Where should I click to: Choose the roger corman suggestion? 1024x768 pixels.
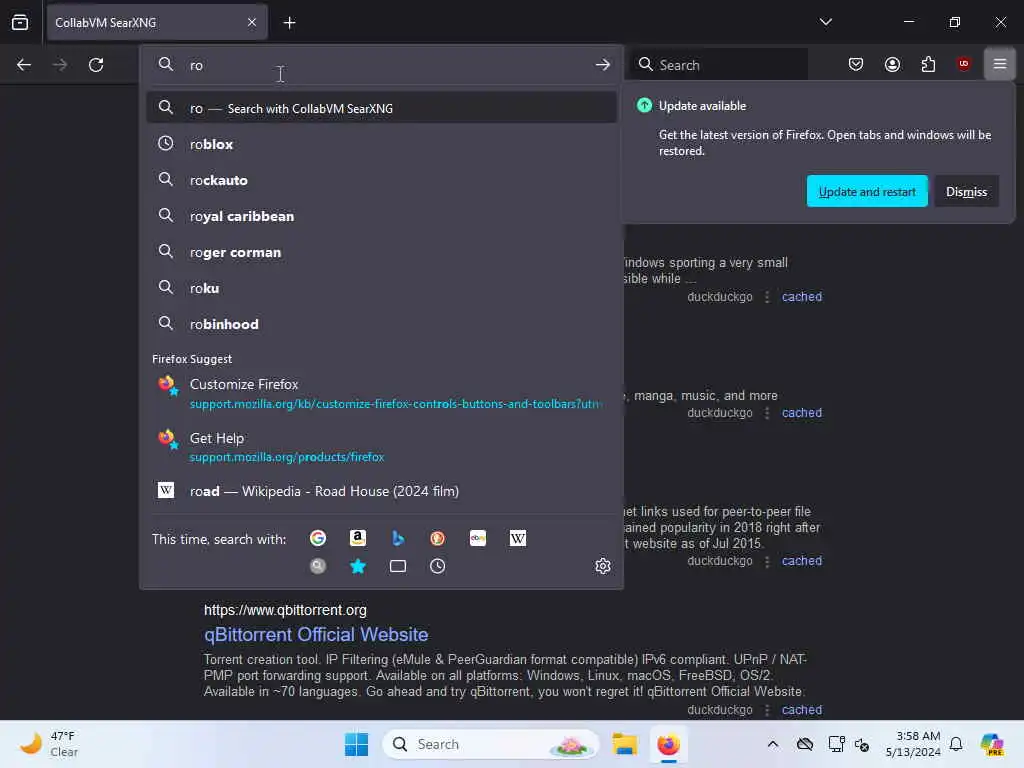381,252
